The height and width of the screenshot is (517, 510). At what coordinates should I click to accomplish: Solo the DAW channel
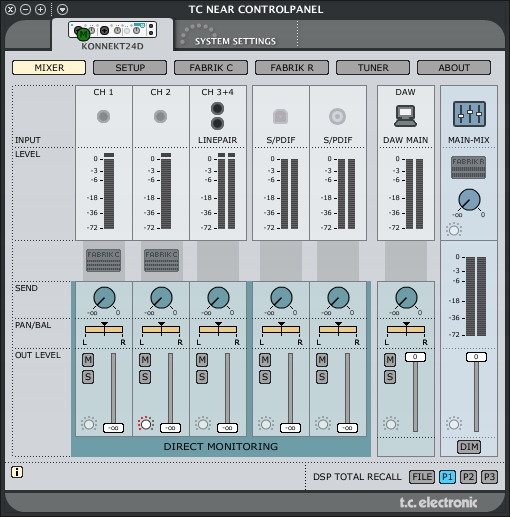click(x=390, y=377)
